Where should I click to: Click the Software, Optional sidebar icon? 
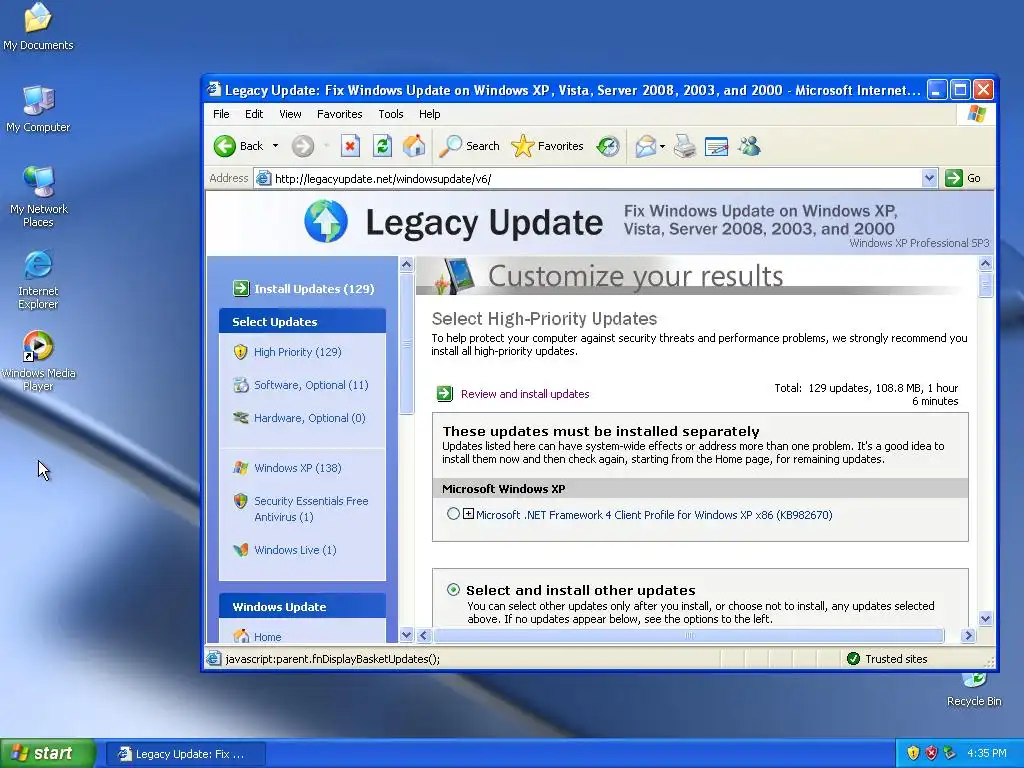pyautogui.click(x=241, y=385)
